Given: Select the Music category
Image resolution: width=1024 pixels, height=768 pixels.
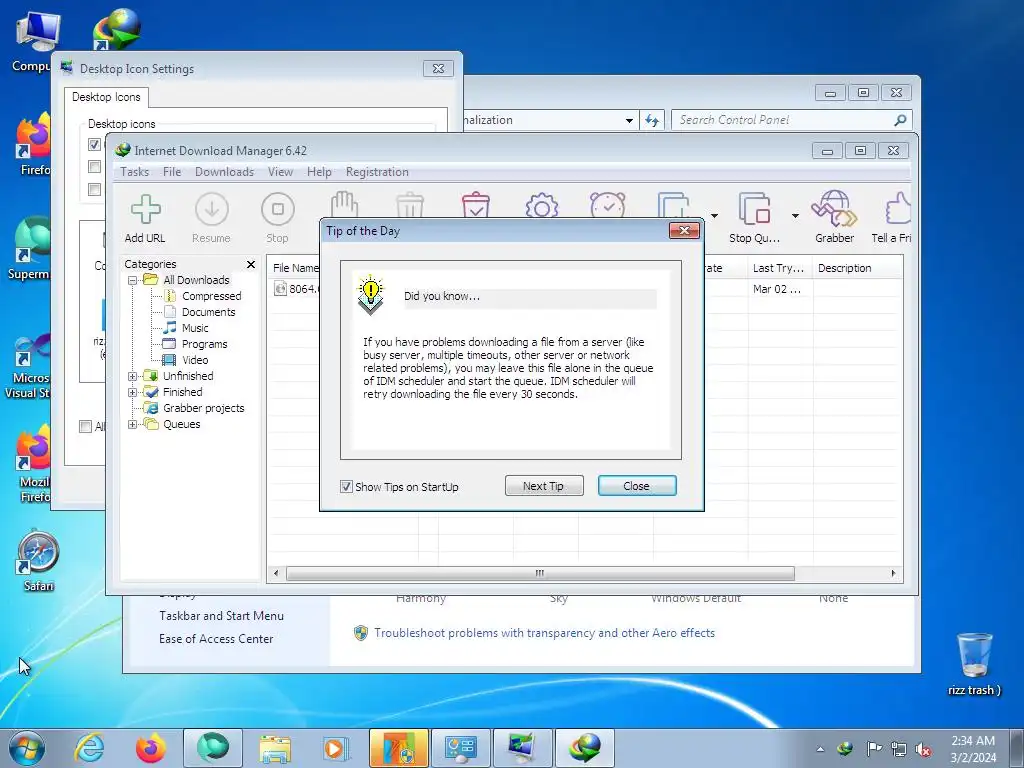Looking at the screenshot, I should tap(195, 328).
